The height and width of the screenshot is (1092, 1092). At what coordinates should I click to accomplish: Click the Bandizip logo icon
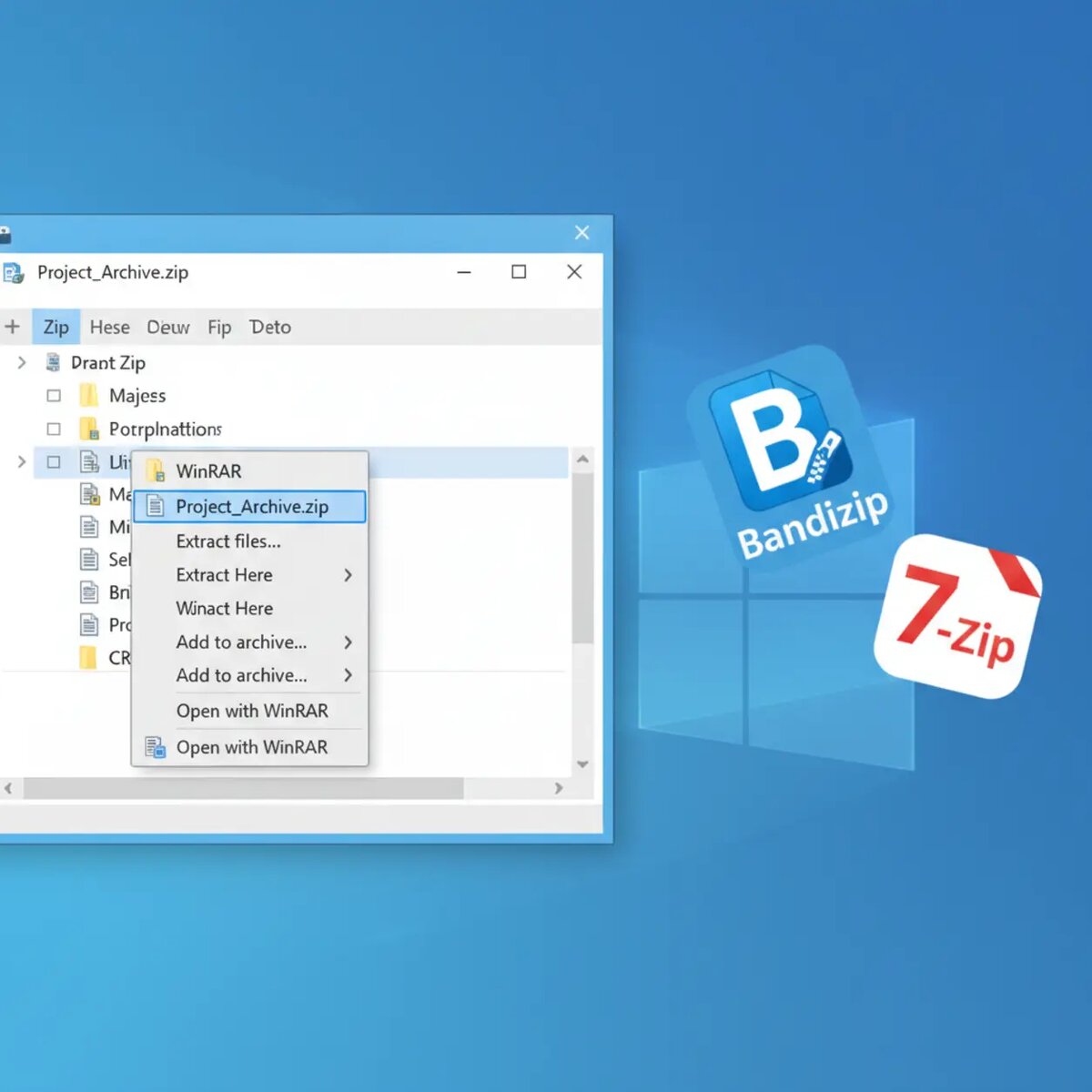(792, 455)
